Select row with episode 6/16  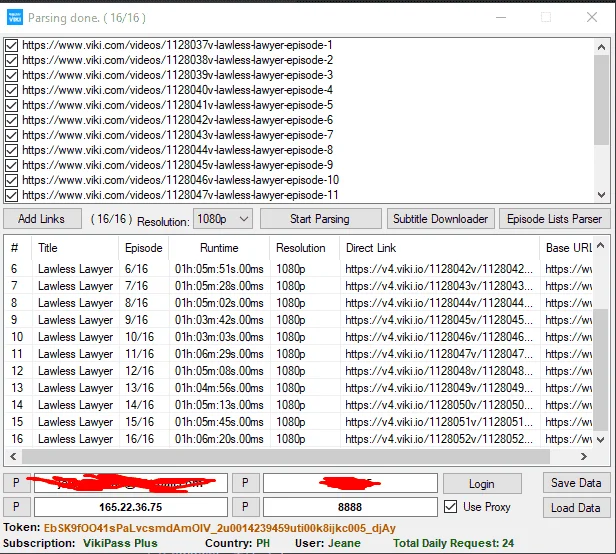(x=299, y=269)
